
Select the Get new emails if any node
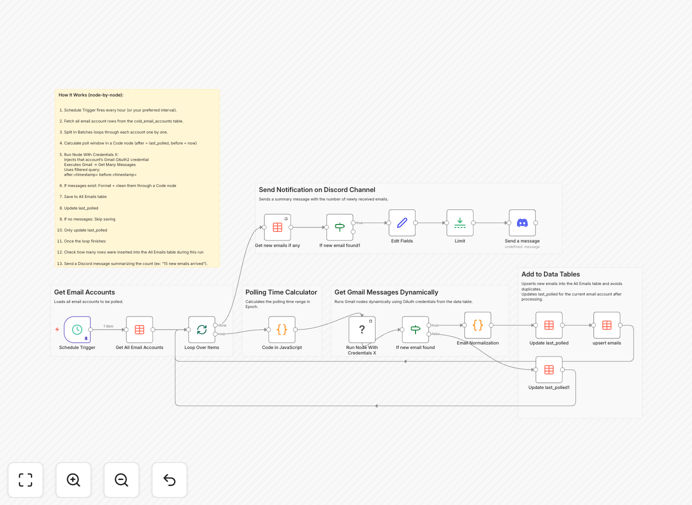[278, 227]
